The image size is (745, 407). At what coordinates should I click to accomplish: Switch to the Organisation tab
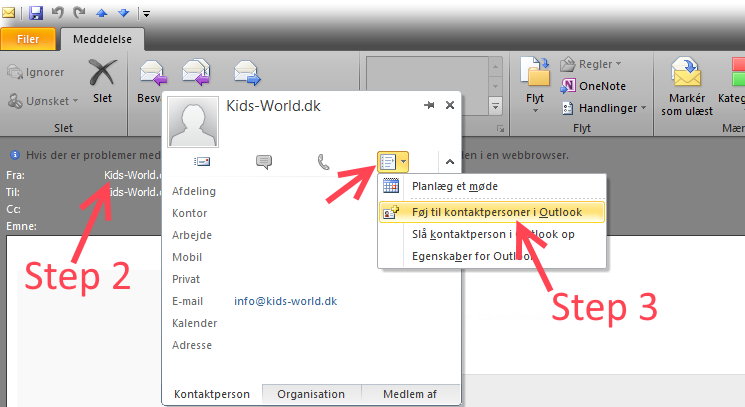point(311,394)
